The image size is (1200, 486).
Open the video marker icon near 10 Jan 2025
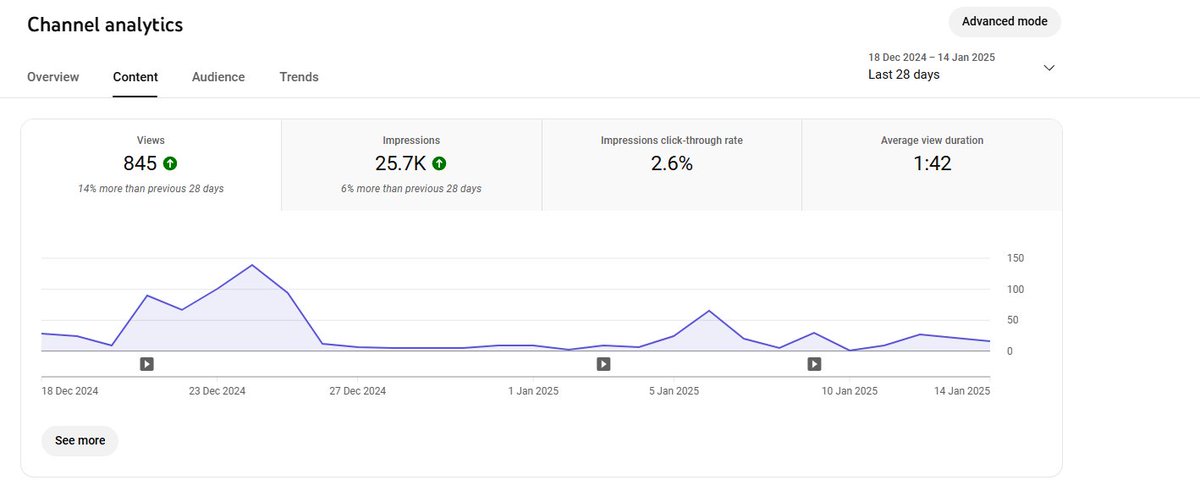814,364
